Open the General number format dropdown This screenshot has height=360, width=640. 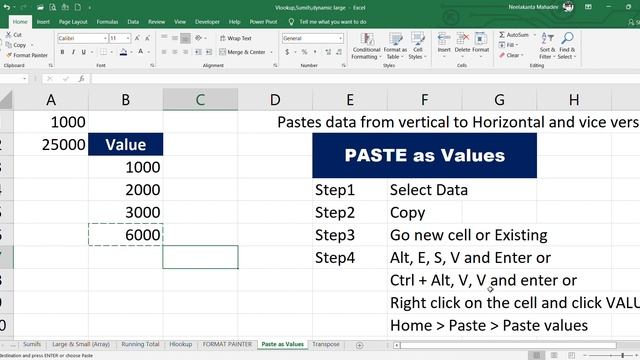click(x=340, y=38)
